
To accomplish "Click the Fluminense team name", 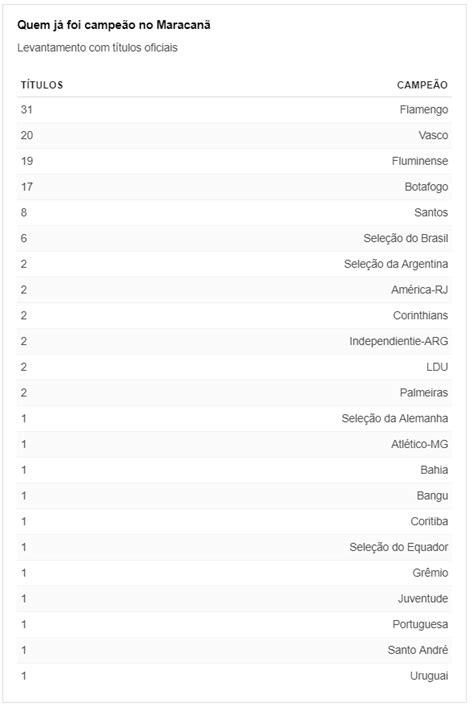I will 420,161.
